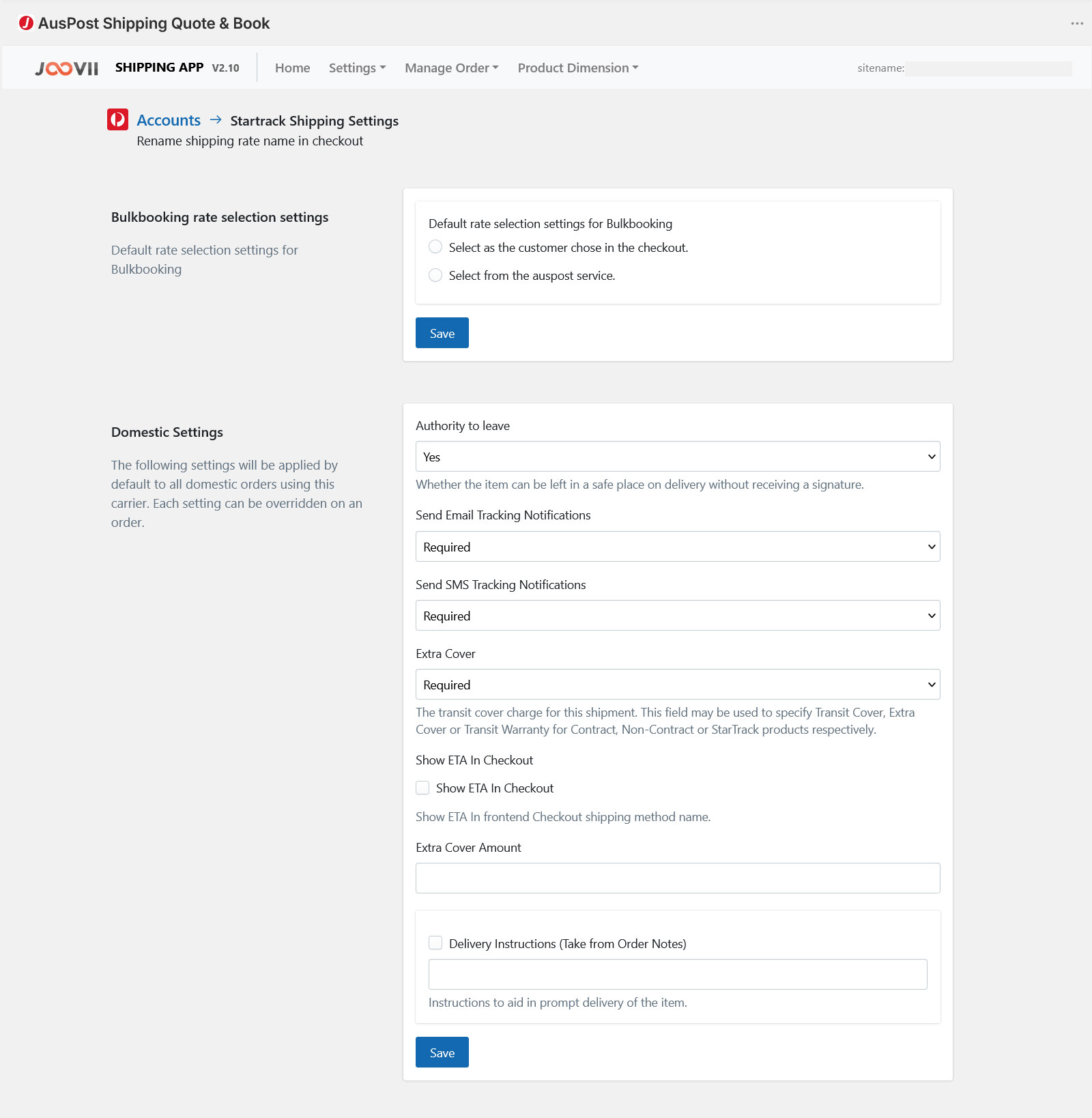Click the Extra Cover Amount input field

click(678, 878)
